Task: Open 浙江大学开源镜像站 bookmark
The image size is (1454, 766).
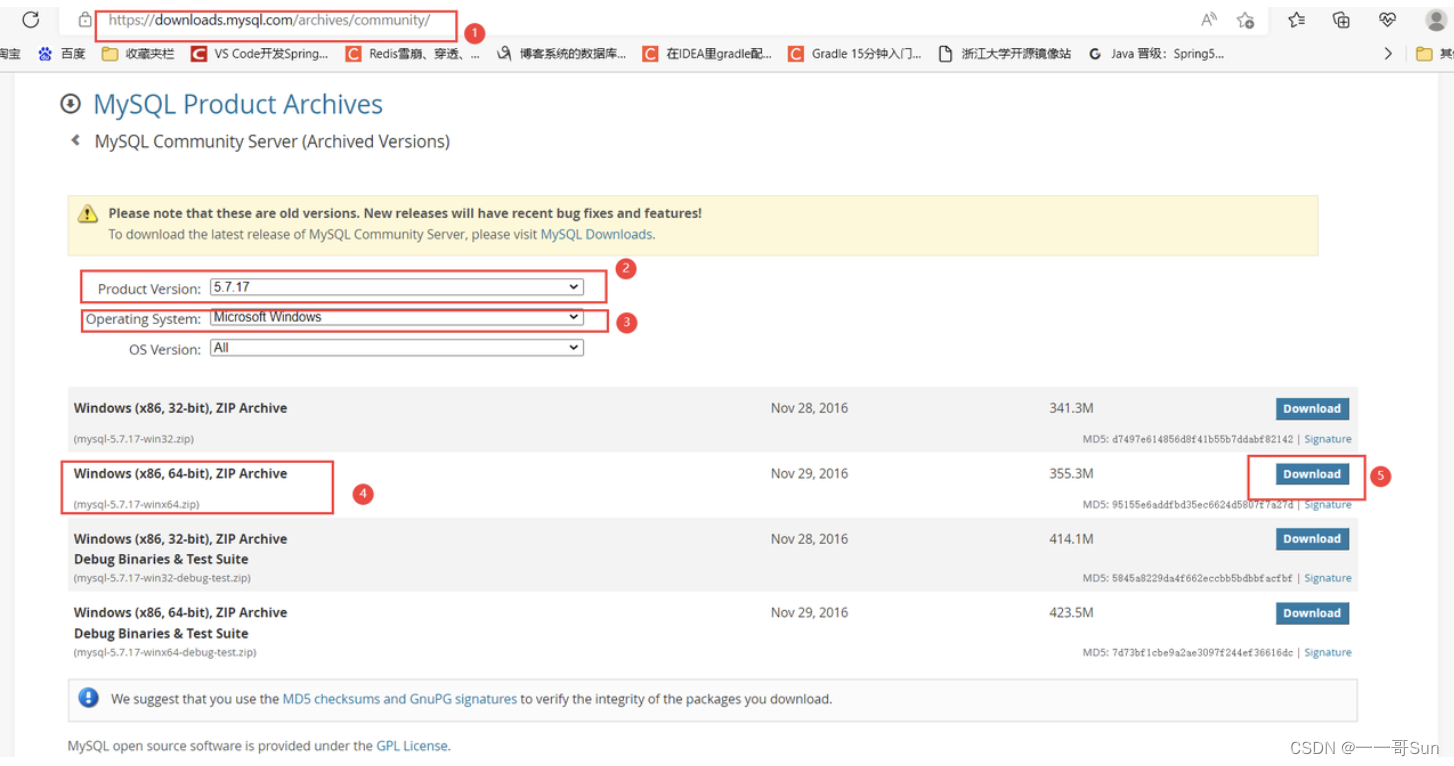Action: click(x=1005, y=54)
